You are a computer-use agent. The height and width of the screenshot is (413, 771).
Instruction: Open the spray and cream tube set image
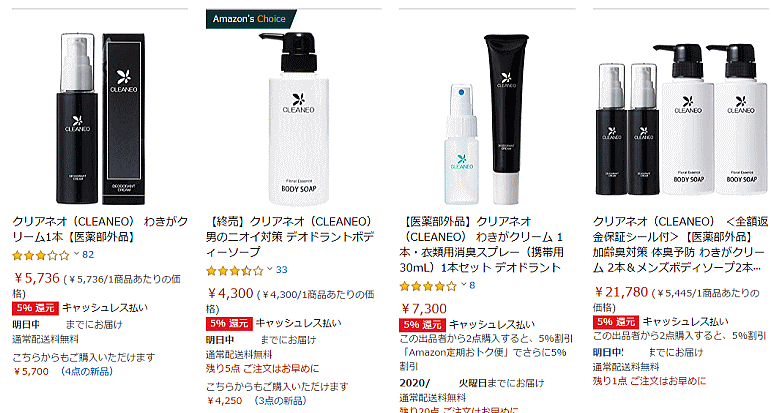click(x=487, y=119)
